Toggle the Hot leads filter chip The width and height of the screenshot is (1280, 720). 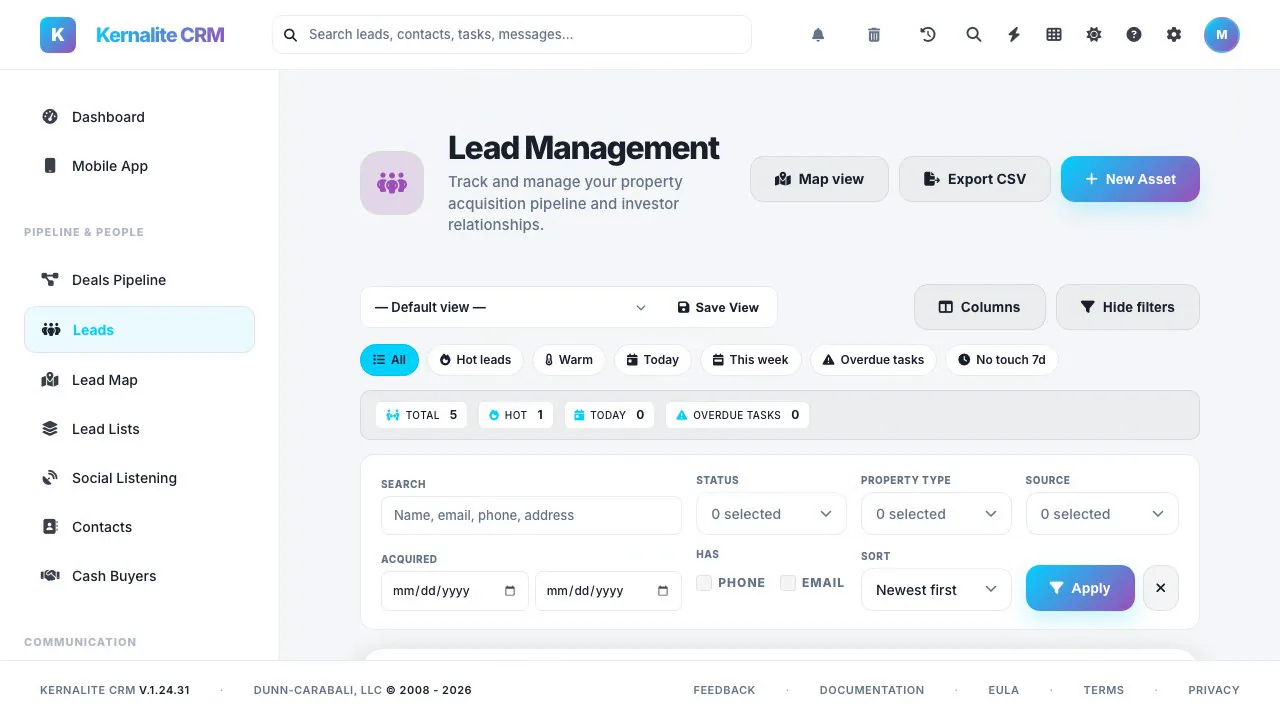(475, 360)
